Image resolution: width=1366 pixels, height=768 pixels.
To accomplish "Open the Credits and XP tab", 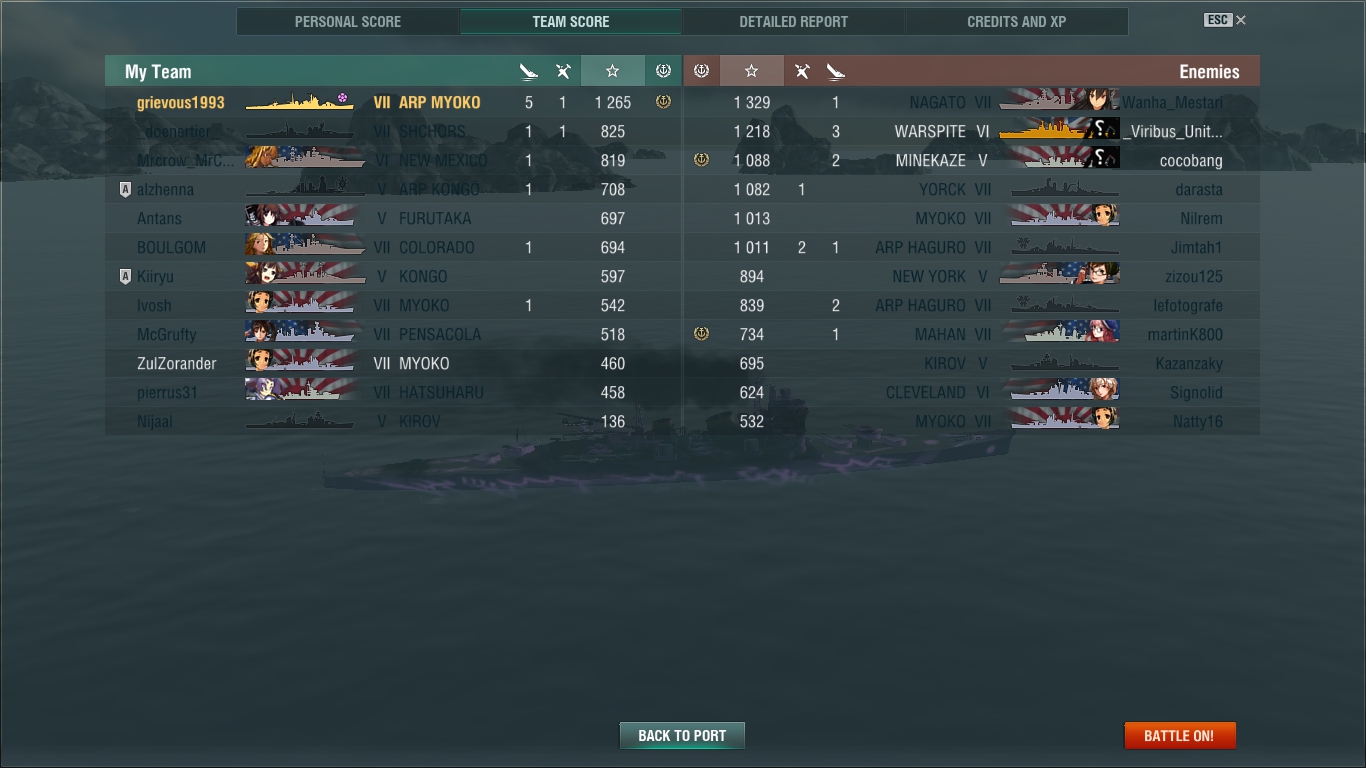I will pyautogui.click(x=1017, y=21).
